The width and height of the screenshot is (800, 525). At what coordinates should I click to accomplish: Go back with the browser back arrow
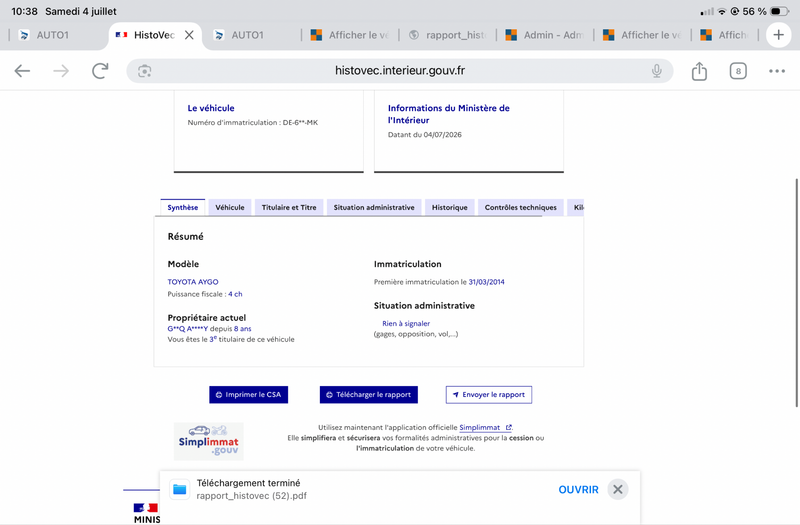(x=22, y=71)
